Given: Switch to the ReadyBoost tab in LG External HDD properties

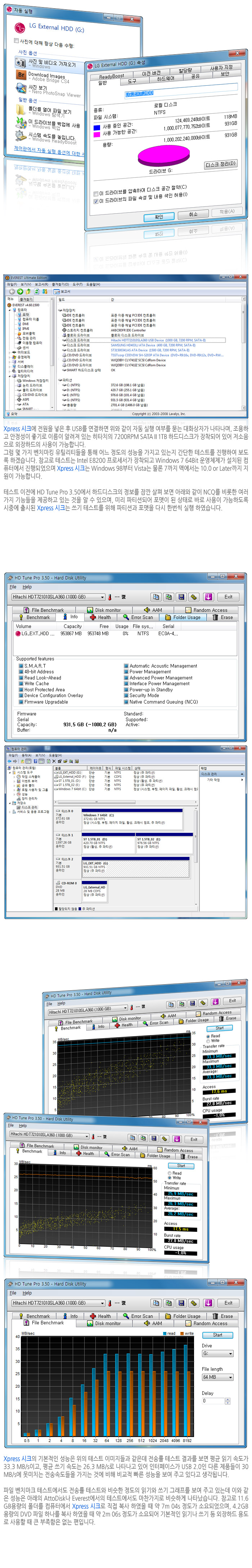Looking at the screenshot, I should (112, 76).
